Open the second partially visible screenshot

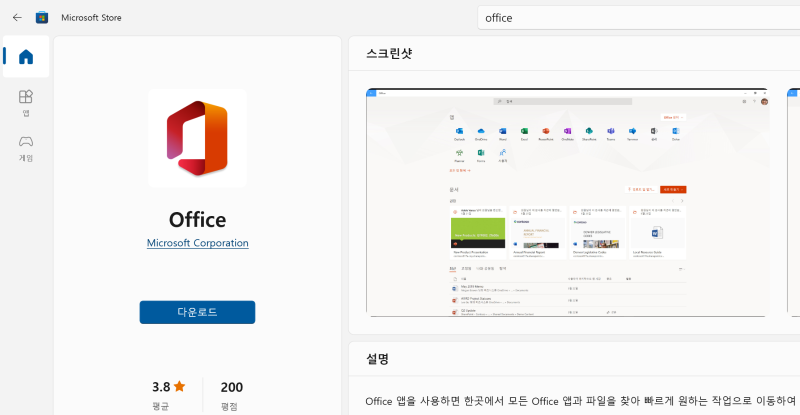793,203
